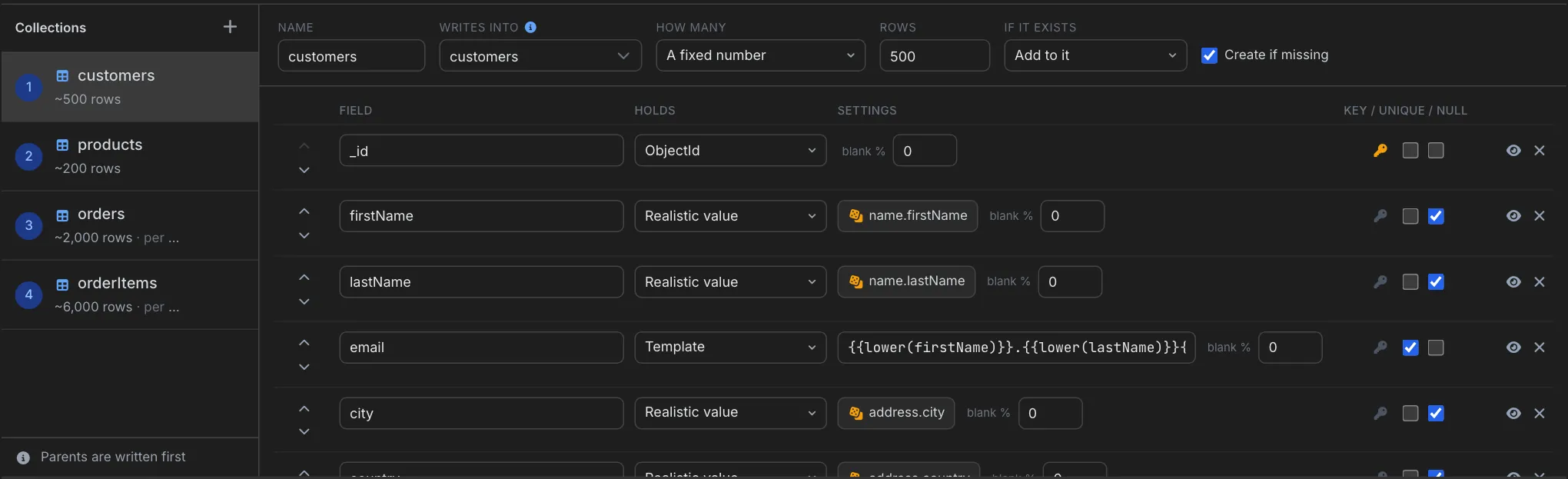Edit the blank % value for city
The height and width of the screenshot is (479, 1568).
(x=1051, y=414)
